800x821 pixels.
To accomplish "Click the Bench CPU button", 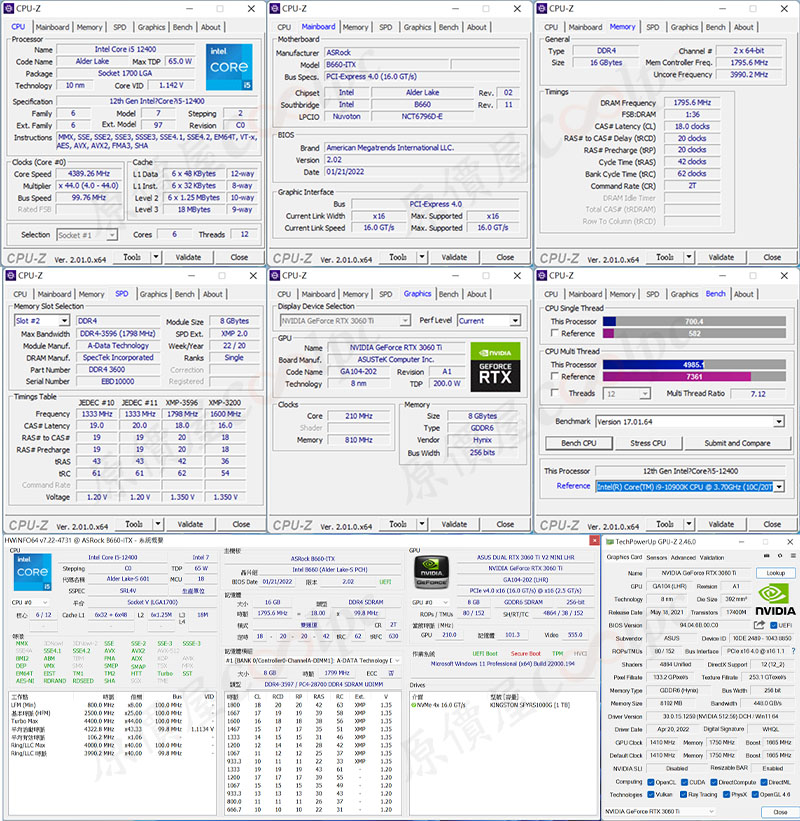I will (x=579, y=443).
